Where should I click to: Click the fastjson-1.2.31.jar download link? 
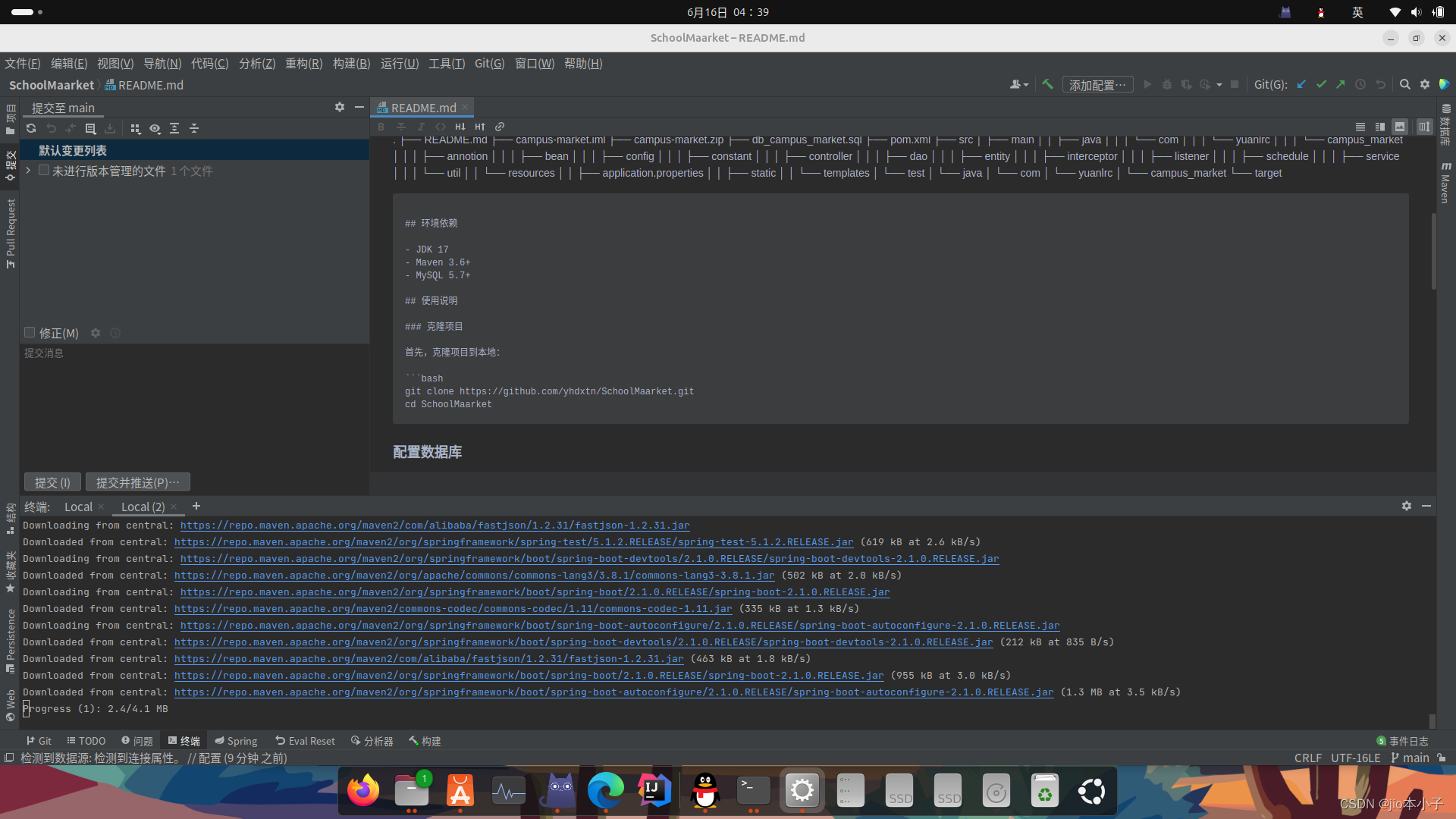pos(435,526)
